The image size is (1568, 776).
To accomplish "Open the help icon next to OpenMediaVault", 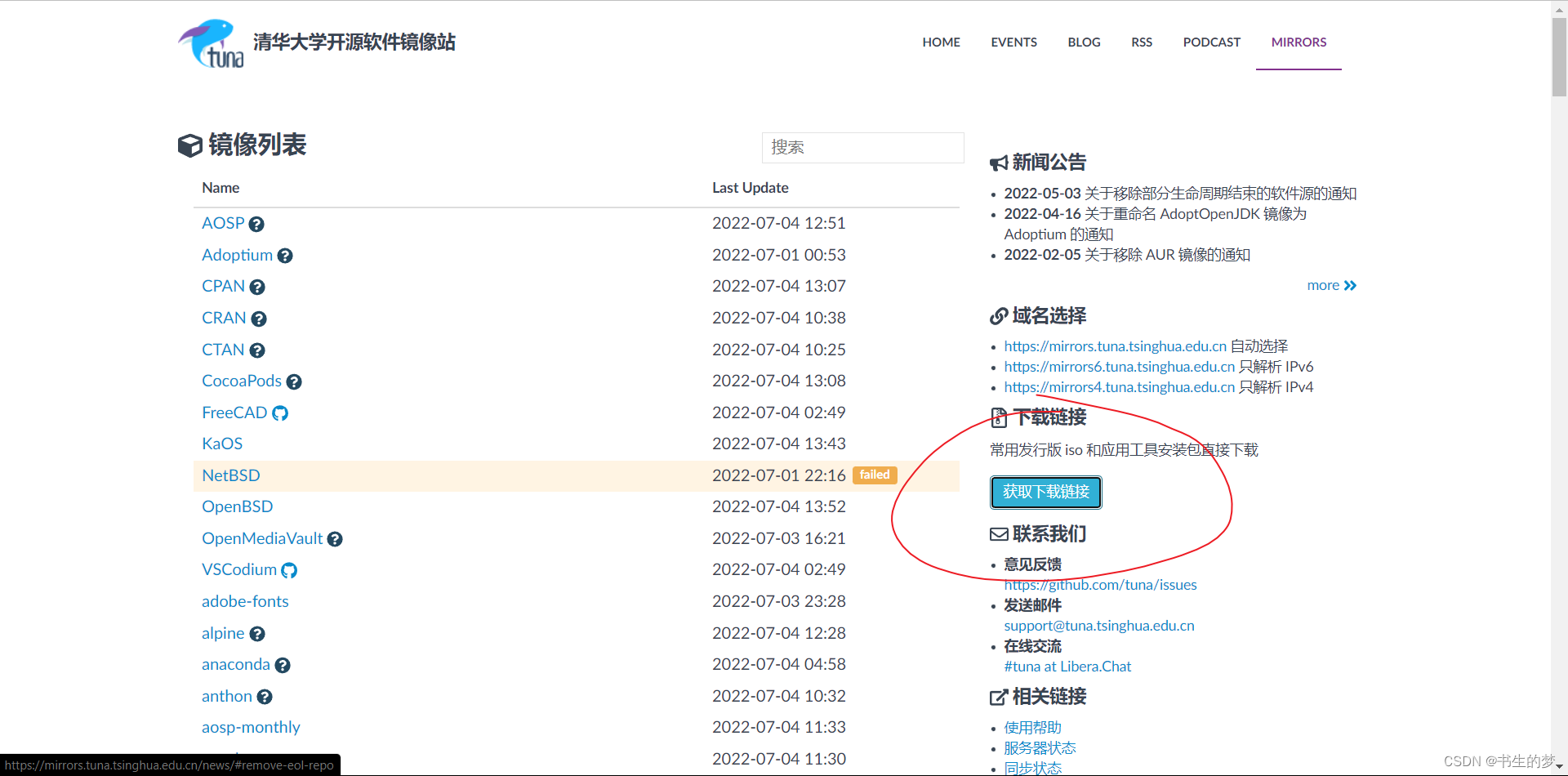I will coord(335,539).
